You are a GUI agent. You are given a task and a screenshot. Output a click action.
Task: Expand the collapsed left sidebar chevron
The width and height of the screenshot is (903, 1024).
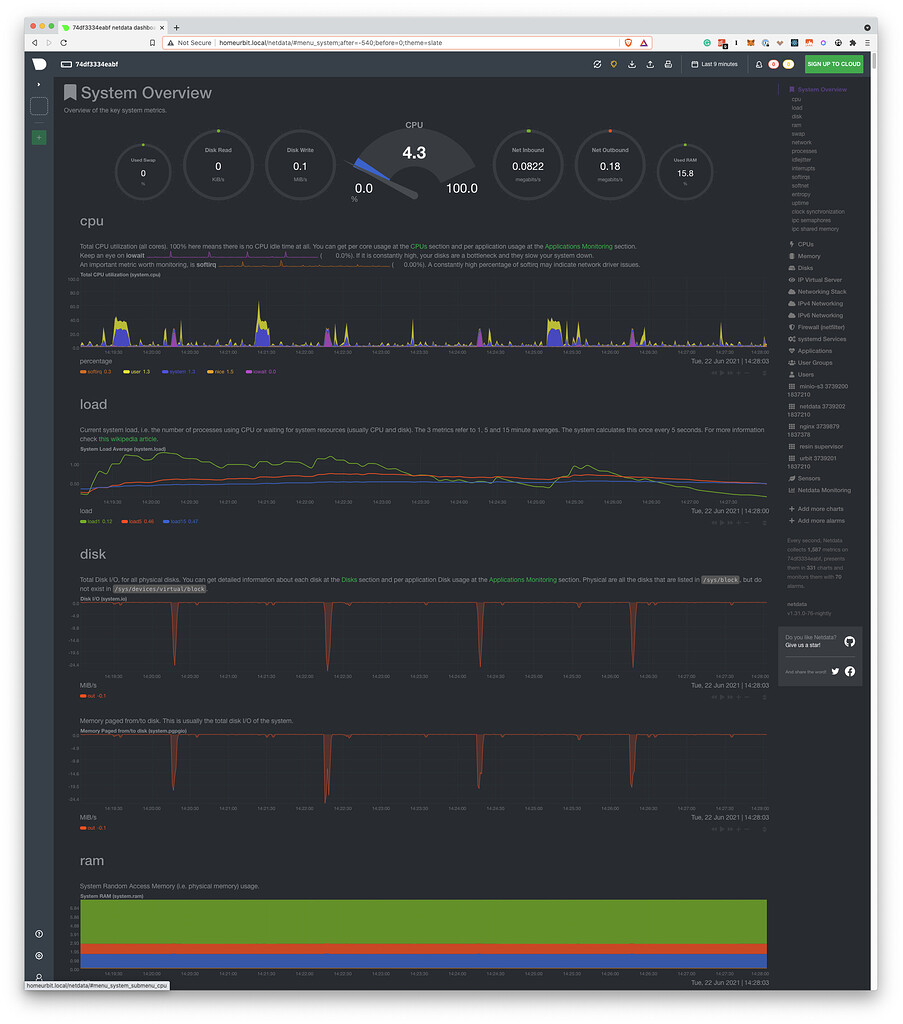[x=38, y=84]
